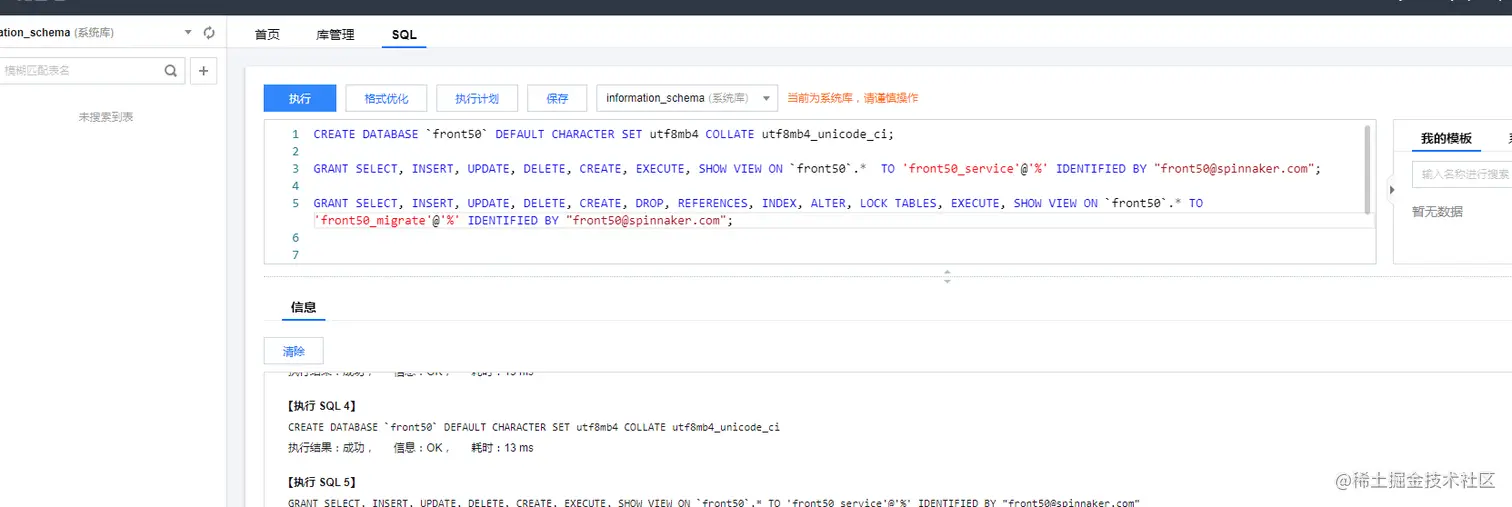Viewport: 1512px width, 507px height.
Task: Refresh the database list in sidebar
Action: click(209, 33)
